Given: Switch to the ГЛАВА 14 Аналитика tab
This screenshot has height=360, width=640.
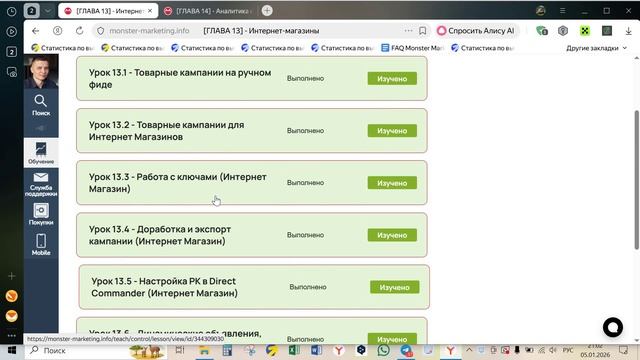Looking at the screenshot, I should [209, 11].
